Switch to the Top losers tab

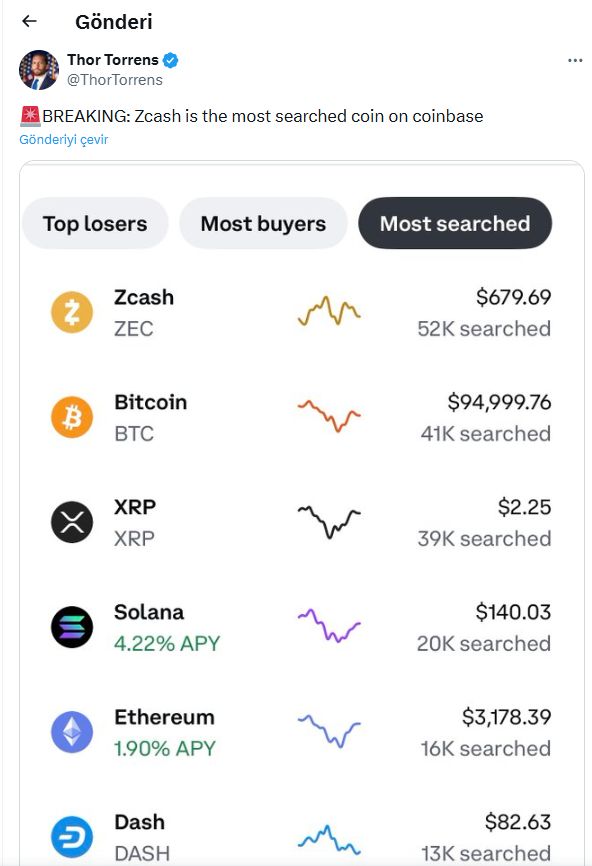pyautogui.click(x=95, y=223)
